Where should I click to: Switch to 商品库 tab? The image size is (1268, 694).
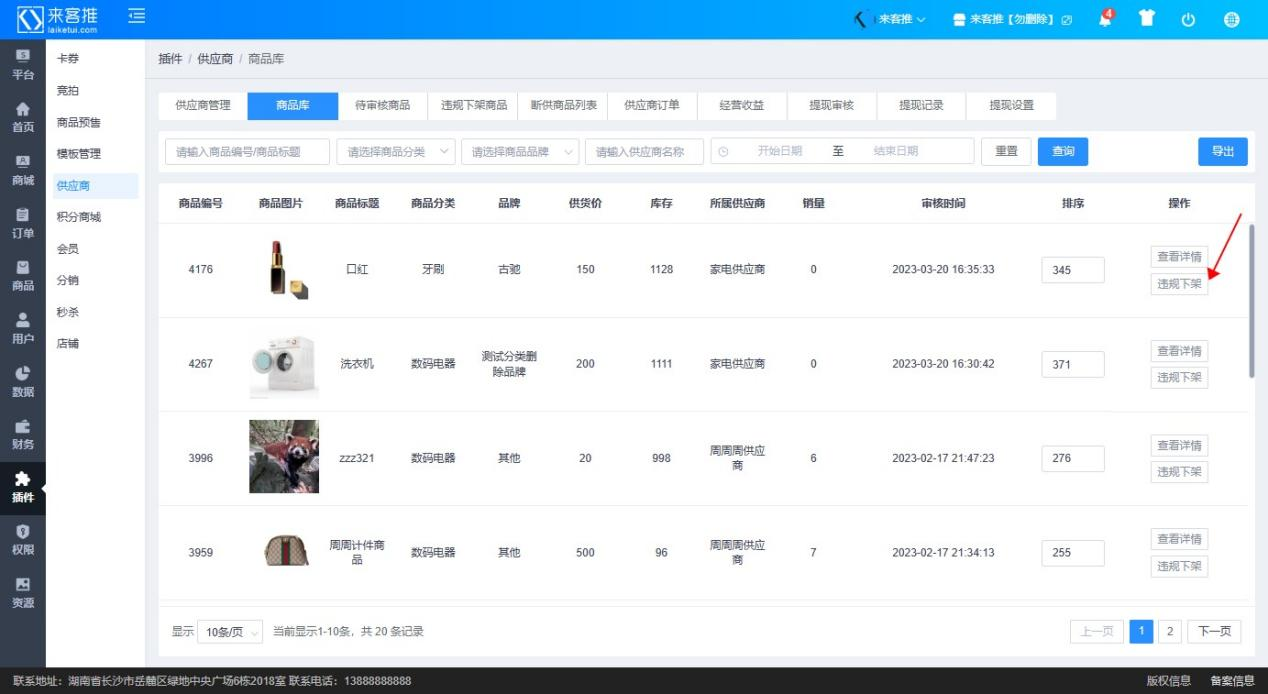click(293, 105)
